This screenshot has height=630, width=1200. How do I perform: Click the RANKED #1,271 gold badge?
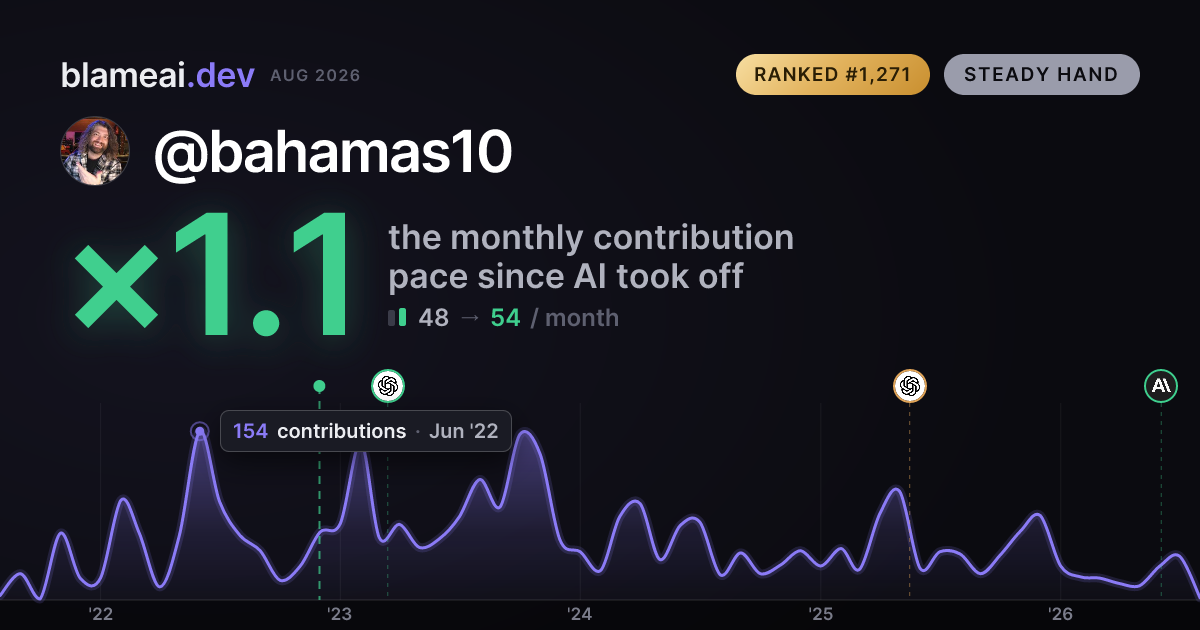coord(833,74)
